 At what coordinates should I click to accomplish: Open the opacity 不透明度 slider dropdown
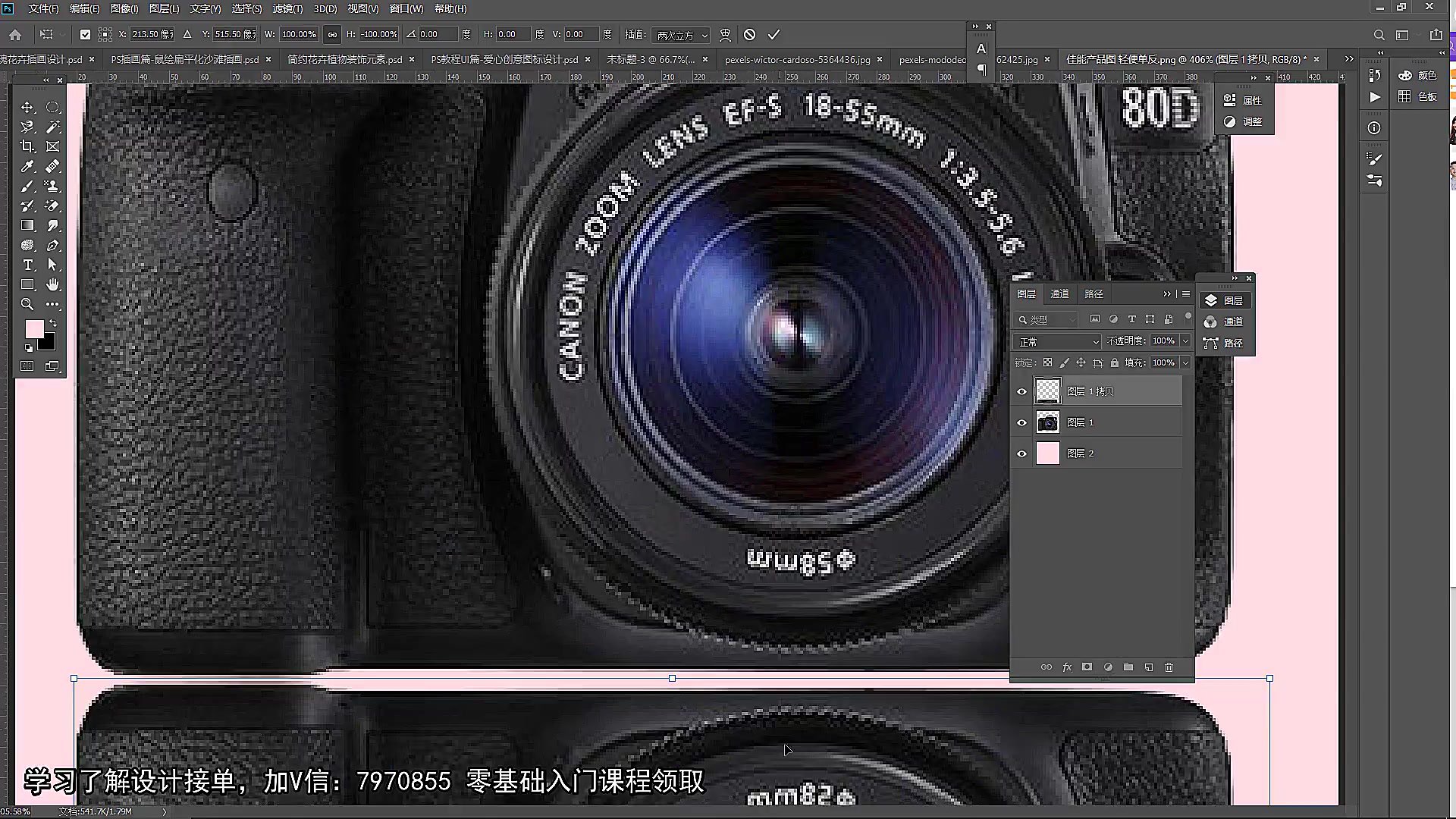(1185, 341)
